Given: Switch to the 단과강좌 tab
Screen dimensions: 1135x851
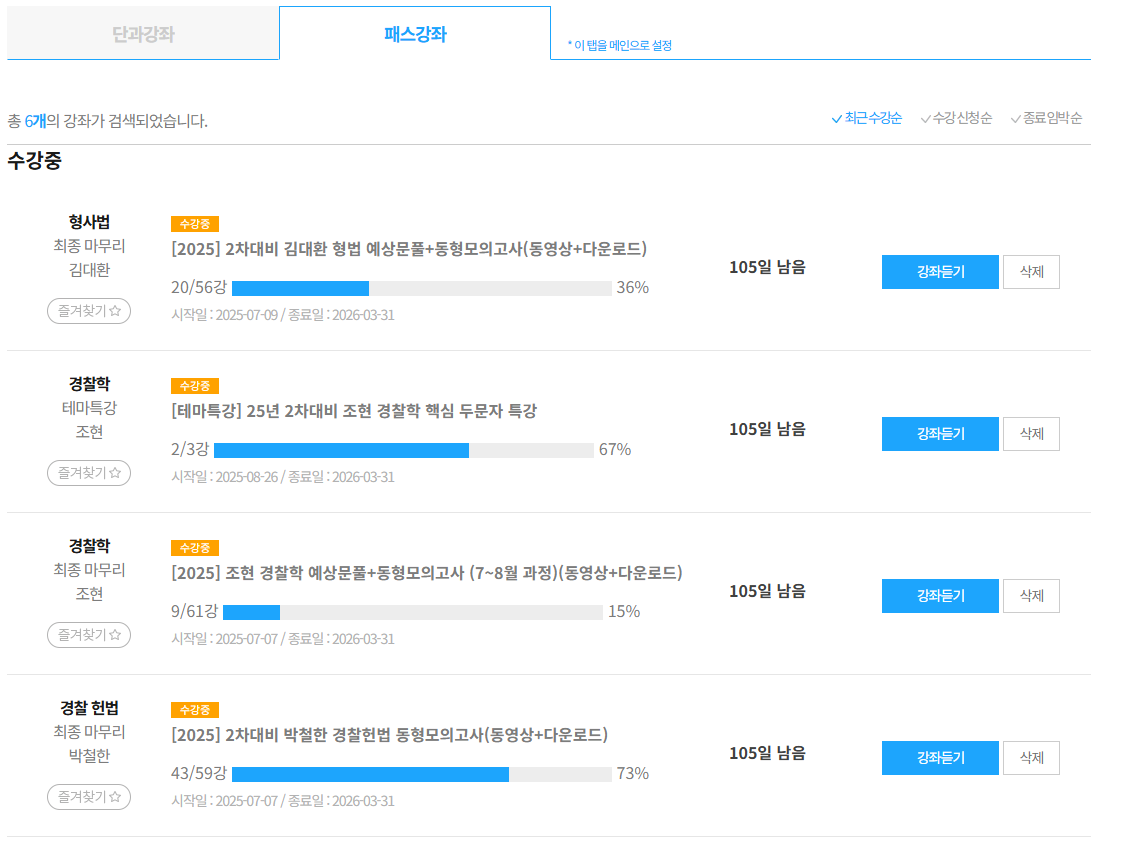Looking at the screenshot, I should point(143,34).
